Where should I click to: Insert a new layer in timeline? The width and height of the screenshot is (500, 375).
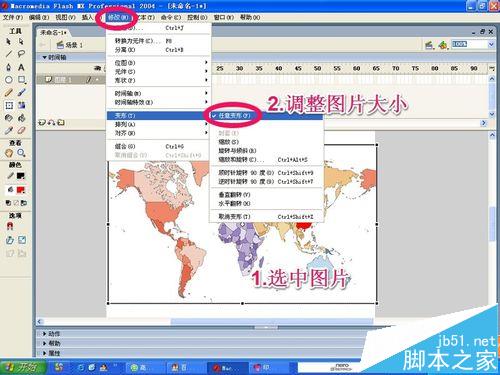(42, 123)
